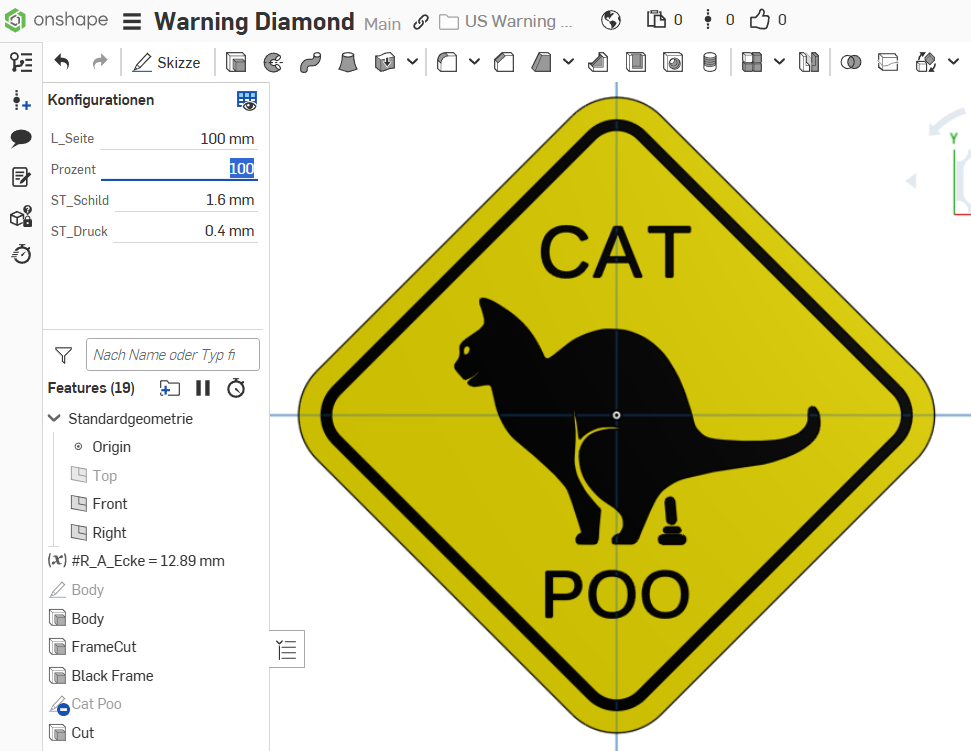Viewport: 971px width, 751px height.
Task: Click the ST_Schild value field
Action: (186, 200)
